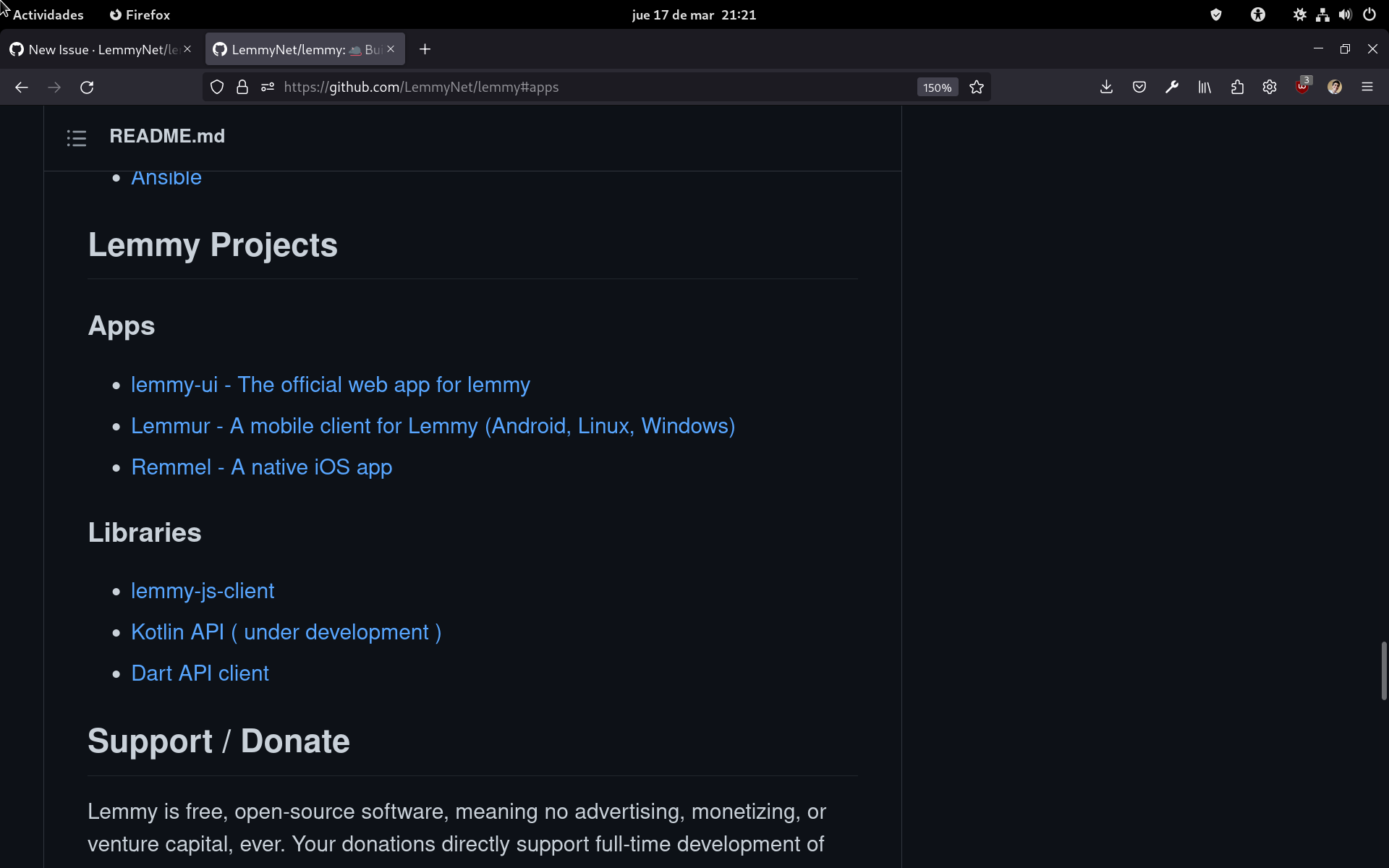Open the uBlock extension icon with badge
The height and width of the screenshot is (868, 1389).
click(1303, 87)
